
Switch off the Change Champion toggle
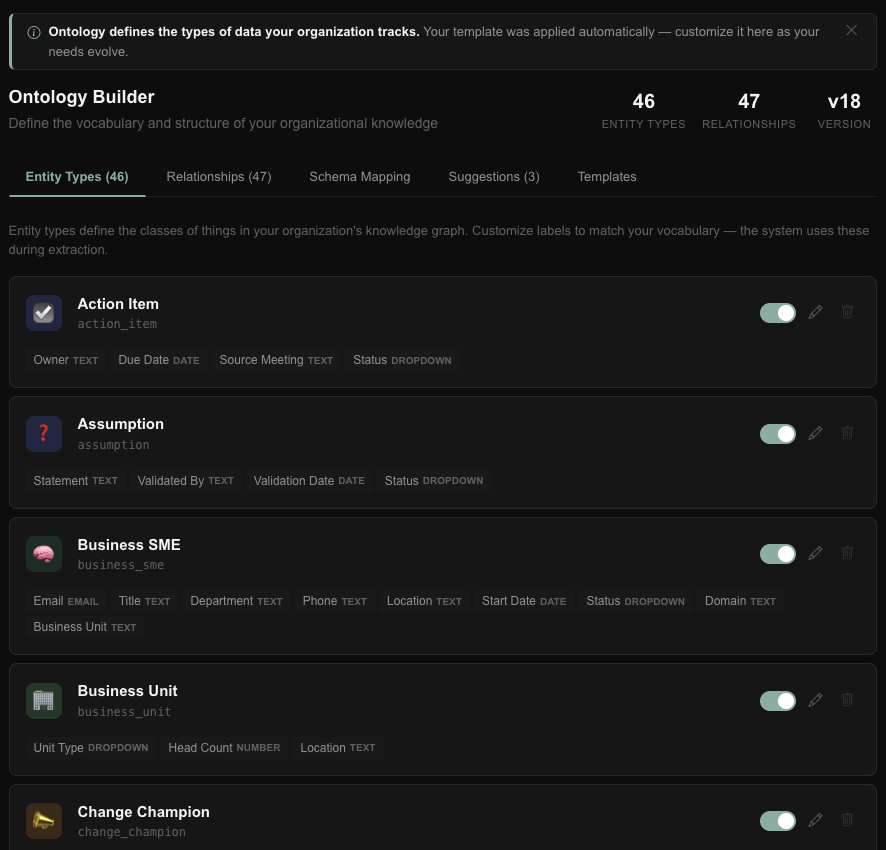(778, 821)
